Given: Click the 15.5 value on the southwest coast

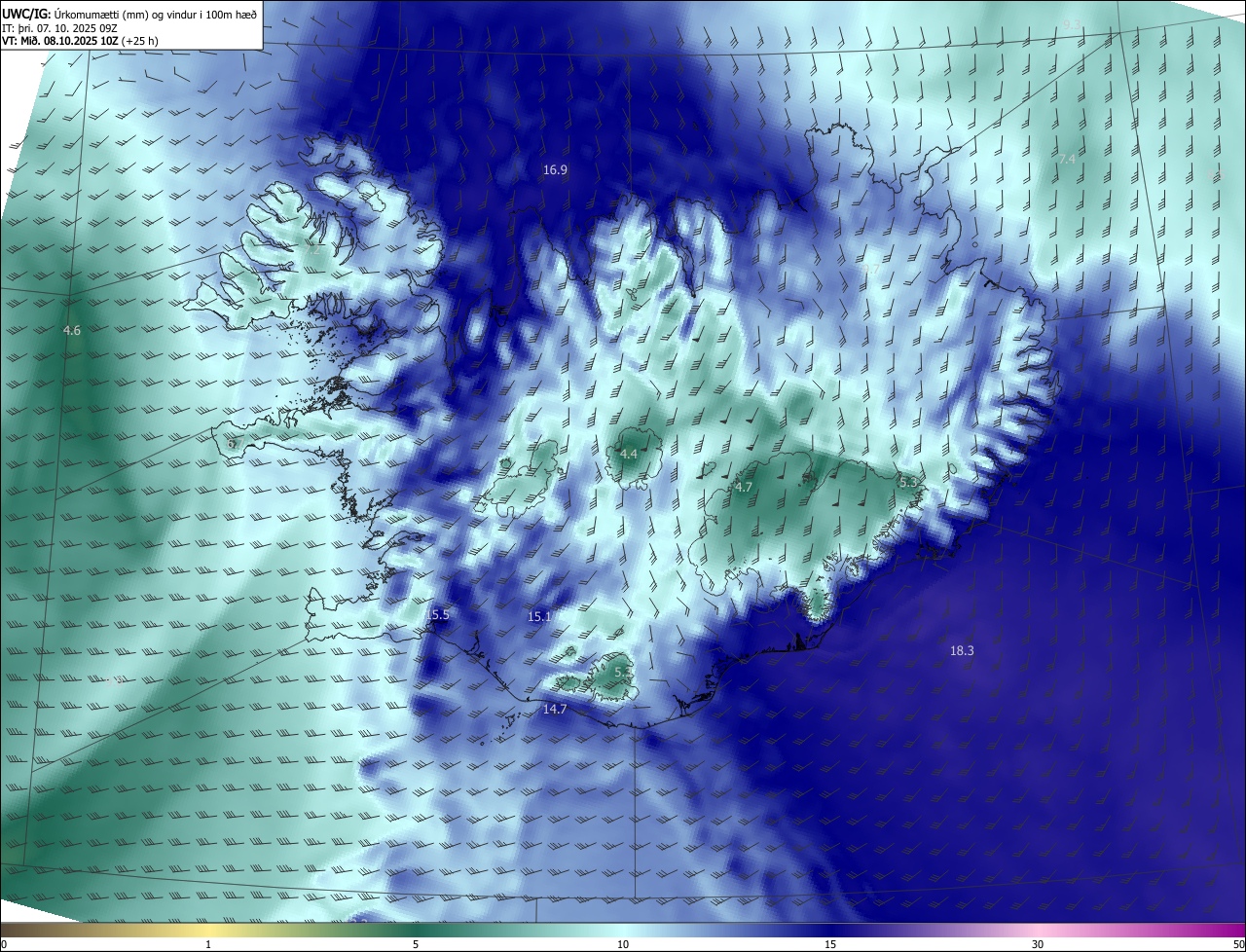Looking at the screenshot, I should point(438,615).
